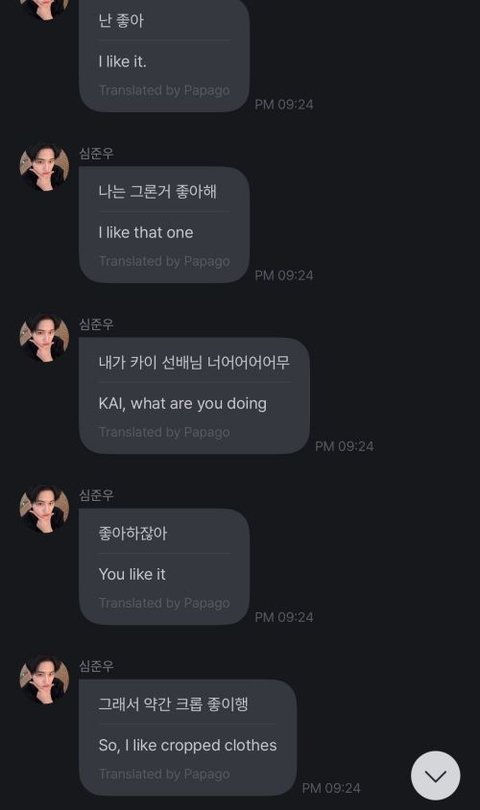Tap the avatar next to 'cropped clothes' message
This screenshot has height=810, width=480.
pos(44,680)
